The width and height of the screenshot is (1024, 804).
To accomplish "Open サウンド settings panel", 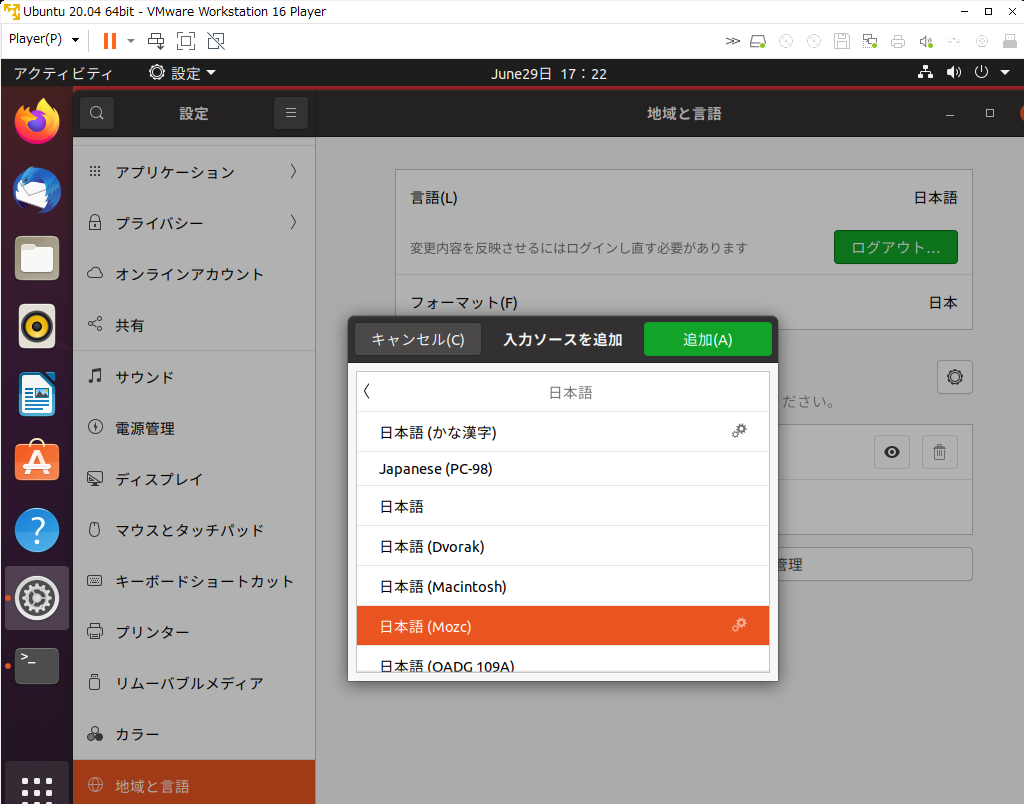I will [194, 377].
